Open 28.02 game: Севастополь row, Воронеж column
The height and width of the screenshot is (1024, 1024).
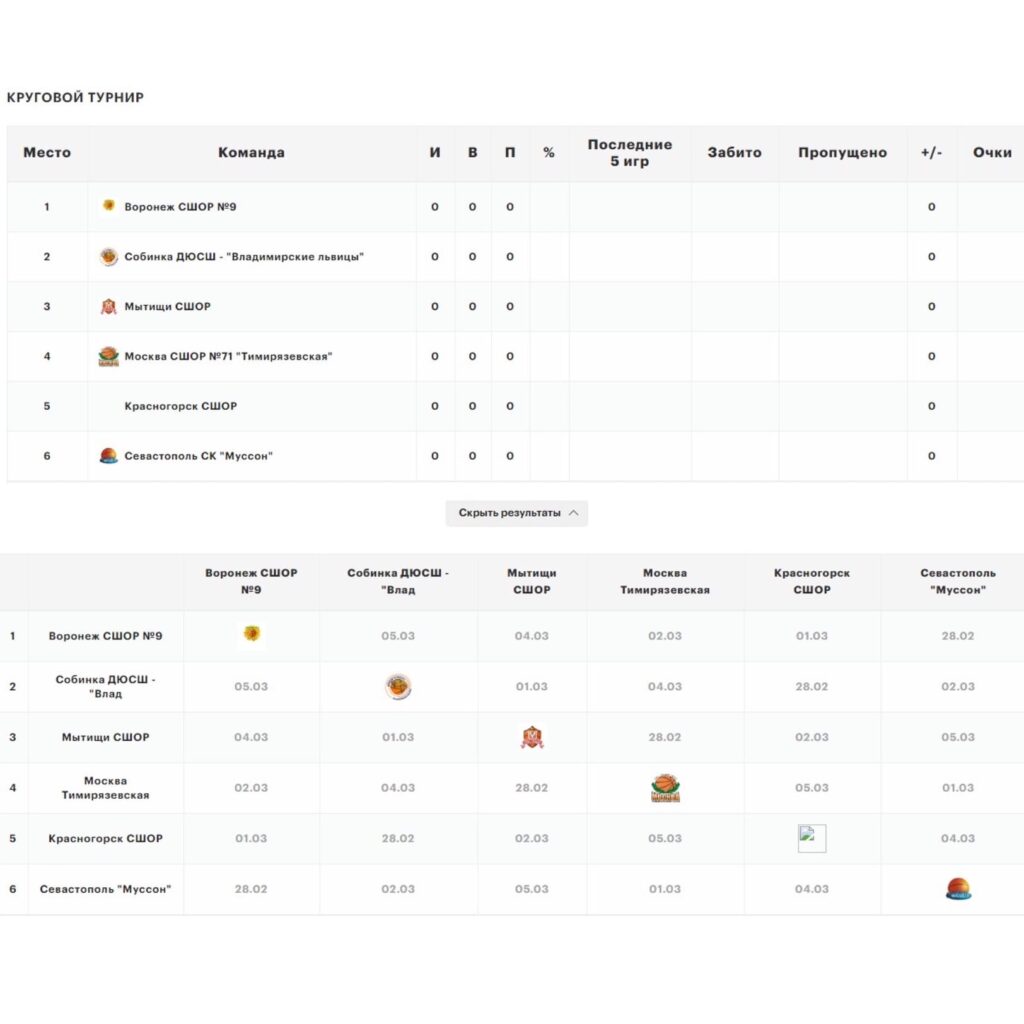pyautogui.click(x=251, y=889)
